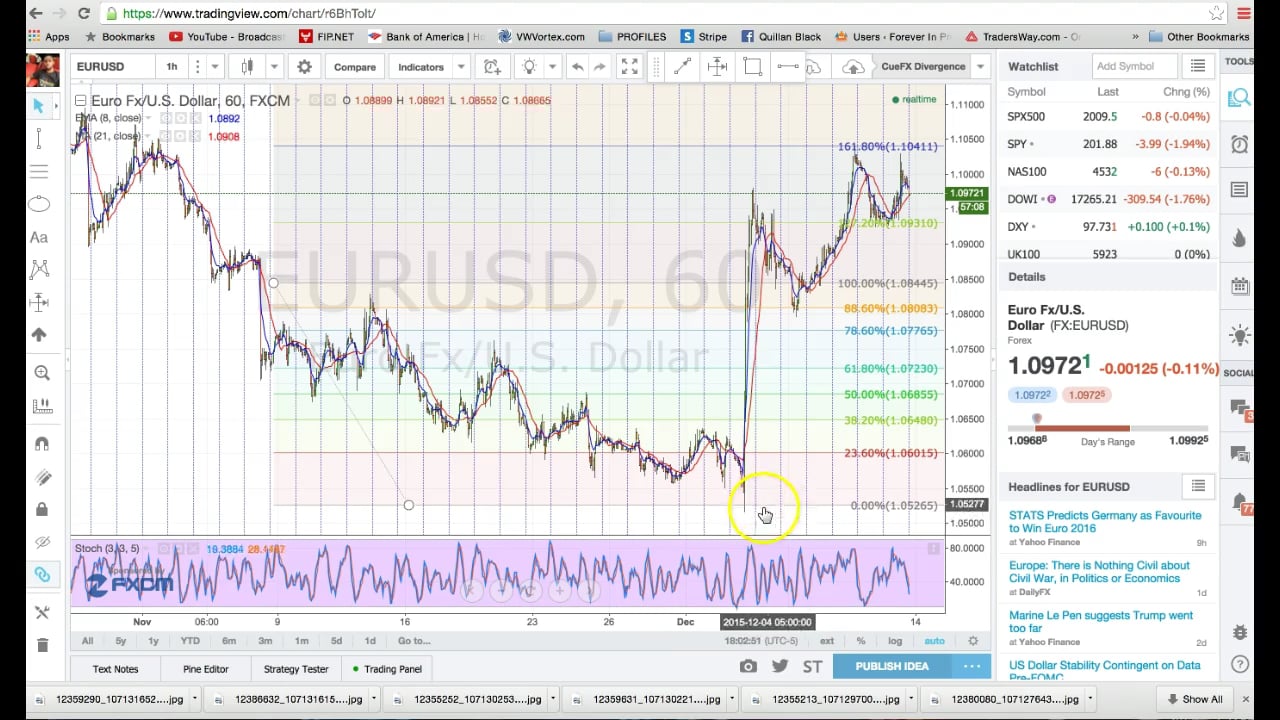Toggle fullscreen chart mode

pyautogui.click(x=629, y=67)
